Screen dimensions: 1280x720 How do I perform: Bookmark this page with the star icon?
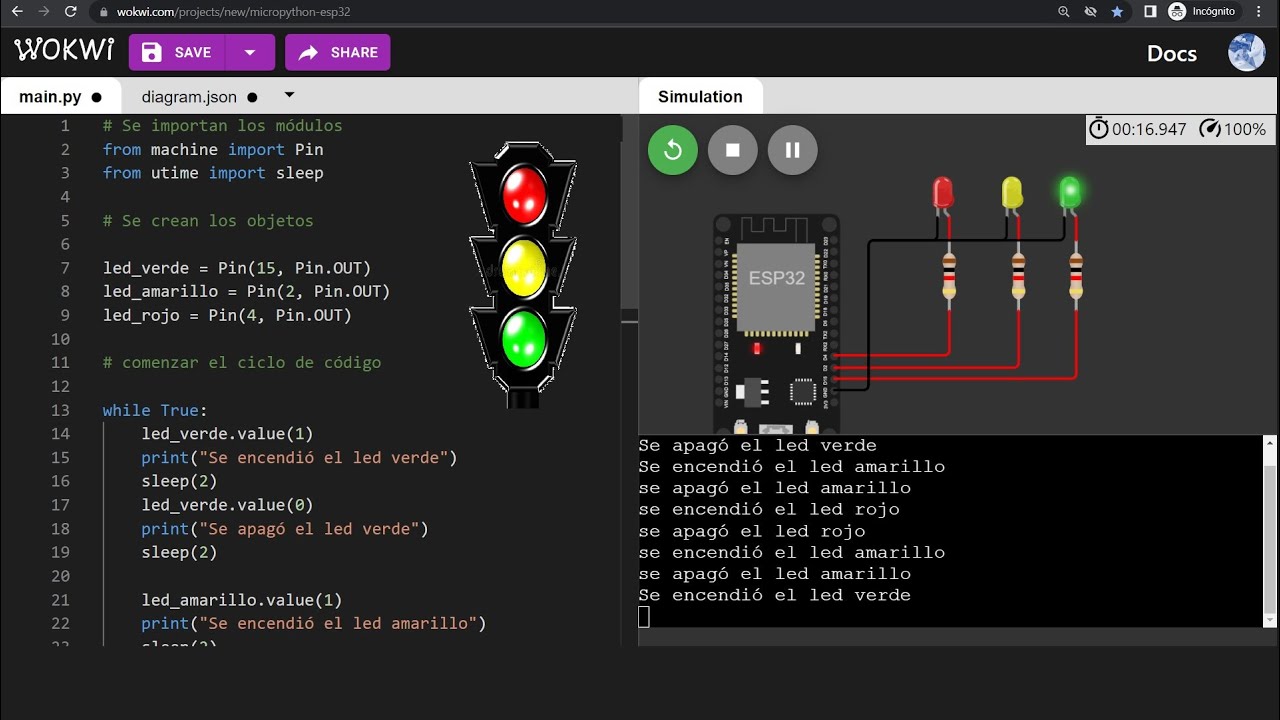pos(1117,12)
